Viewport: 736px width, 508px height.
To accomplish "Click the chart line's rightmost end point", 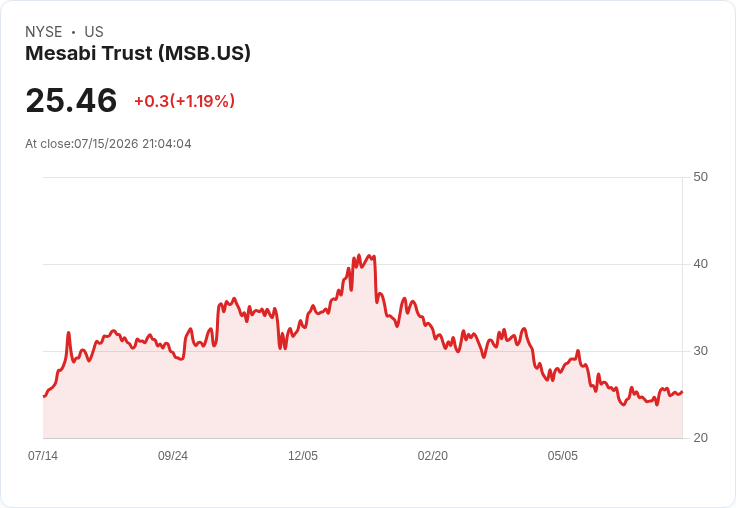I will click(x=682, y=392).
